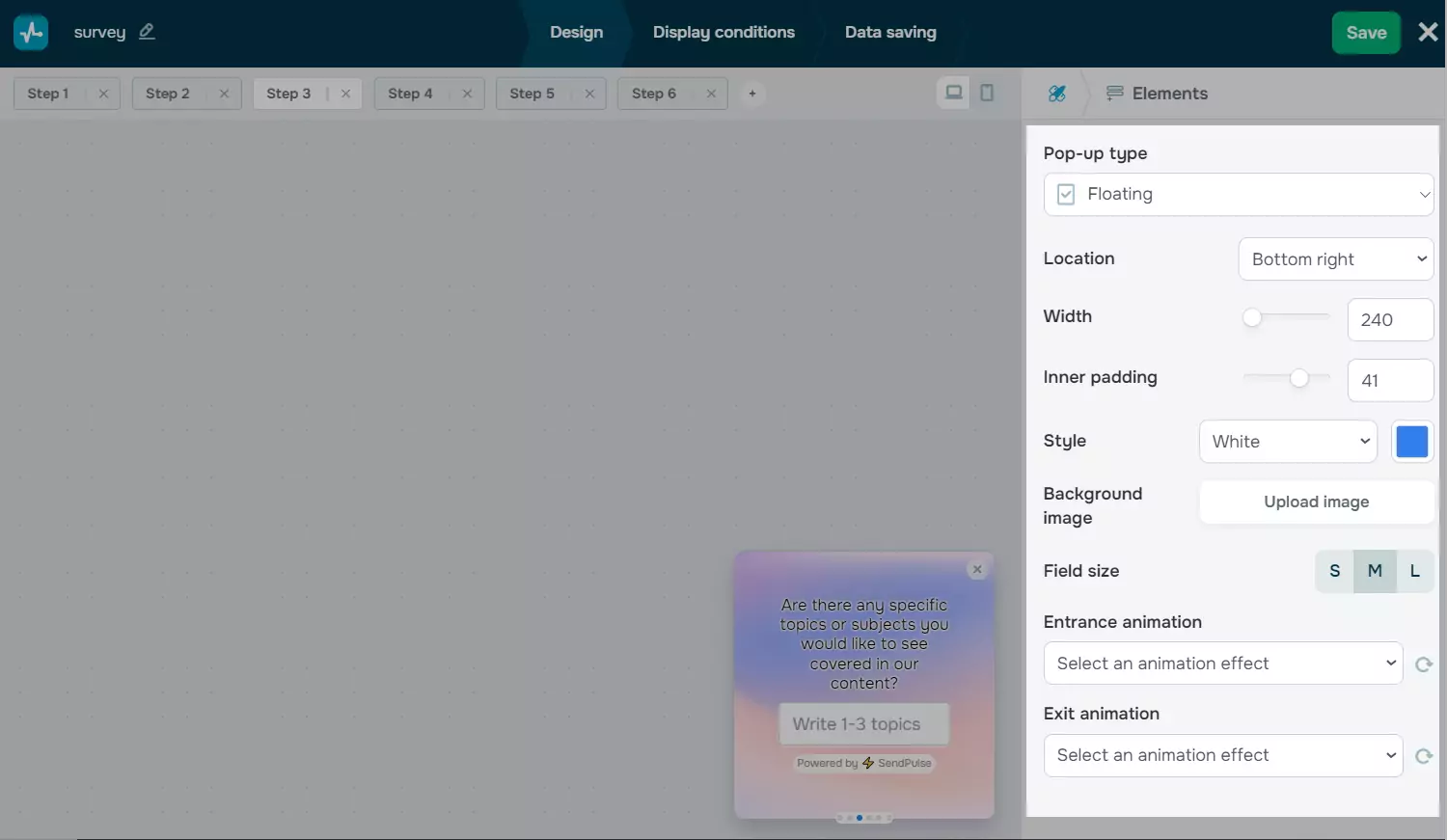Expand the Location Bottom right dropdown
1447x840 pixels.
[x=1335, y=259]
